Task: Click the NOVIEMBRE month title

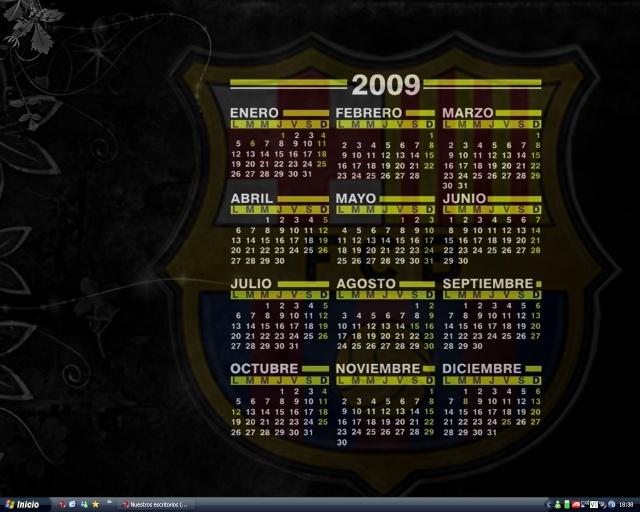Action: (x=378, y=369)
